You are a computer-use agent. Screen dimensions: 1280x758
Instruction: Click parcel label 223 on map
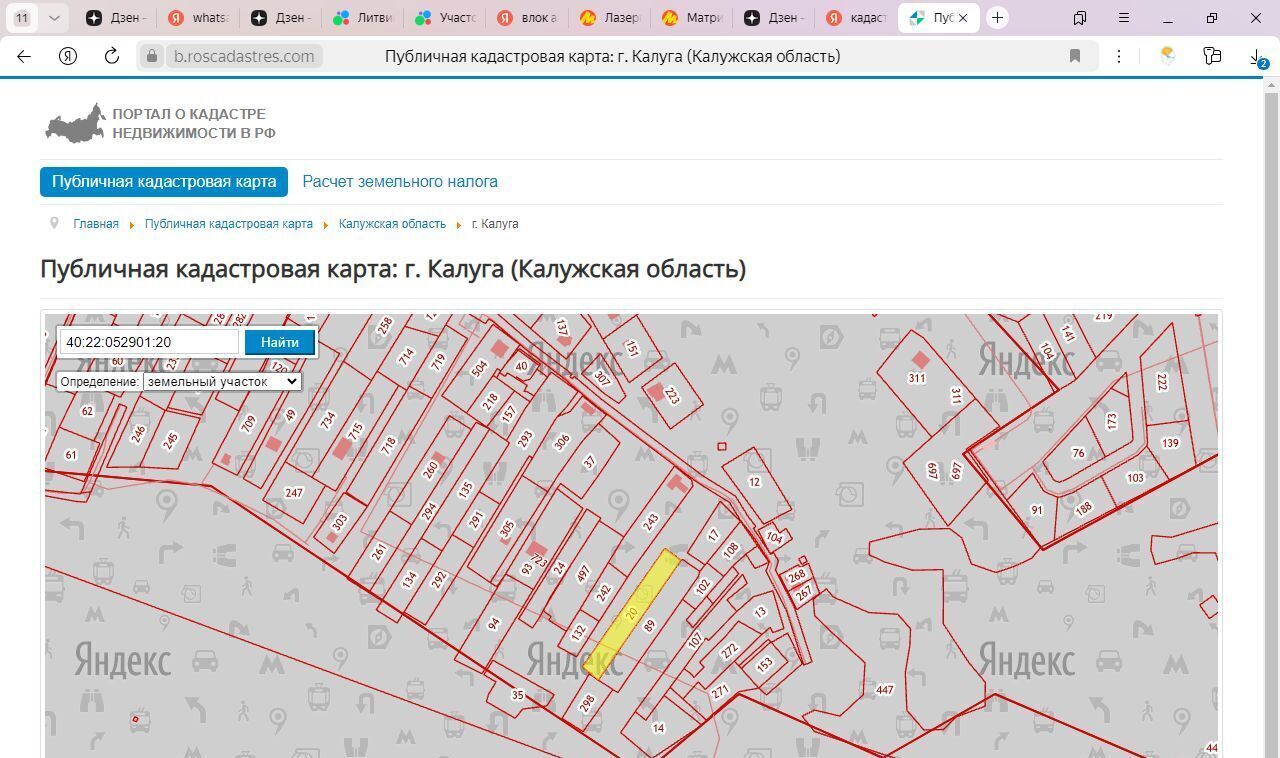[672, 397]
